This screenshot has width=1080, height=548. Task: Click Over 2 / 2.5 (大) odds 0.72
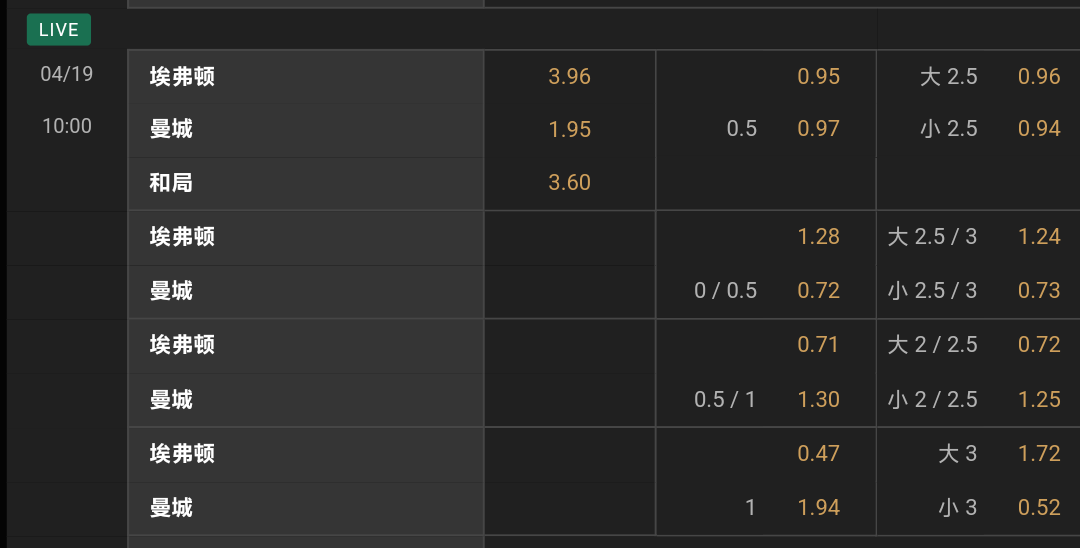1039,345
